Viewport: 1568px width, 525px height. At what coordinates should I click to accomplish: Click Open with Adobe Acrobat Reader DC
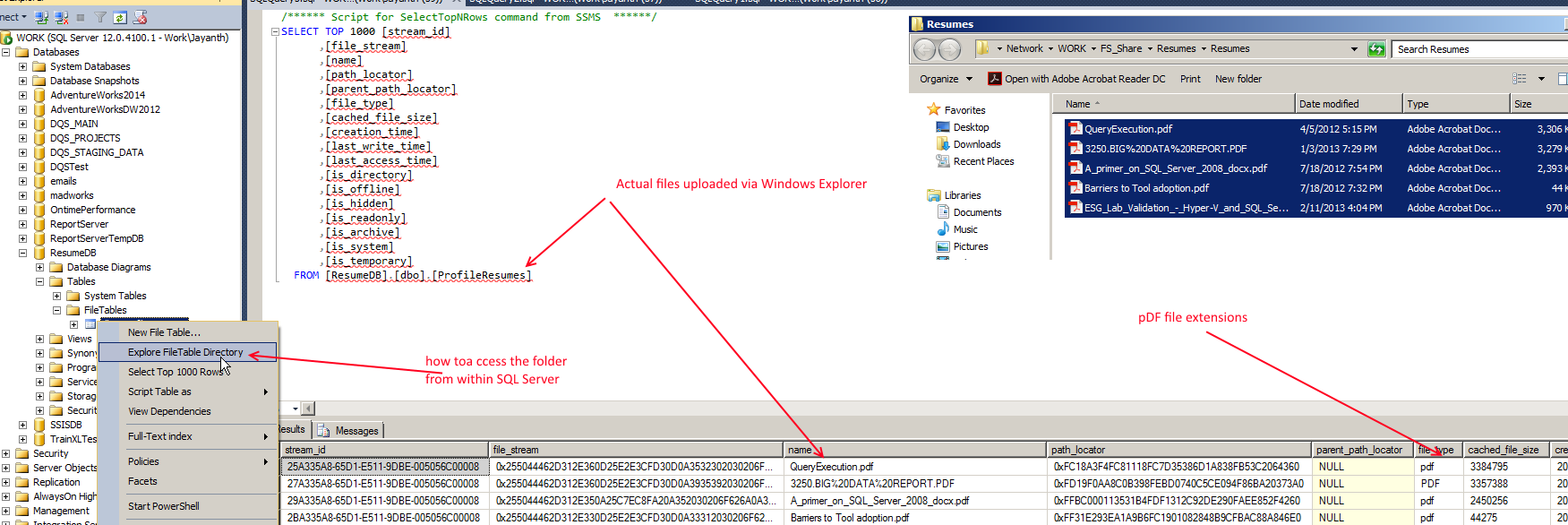(1076, 79)
